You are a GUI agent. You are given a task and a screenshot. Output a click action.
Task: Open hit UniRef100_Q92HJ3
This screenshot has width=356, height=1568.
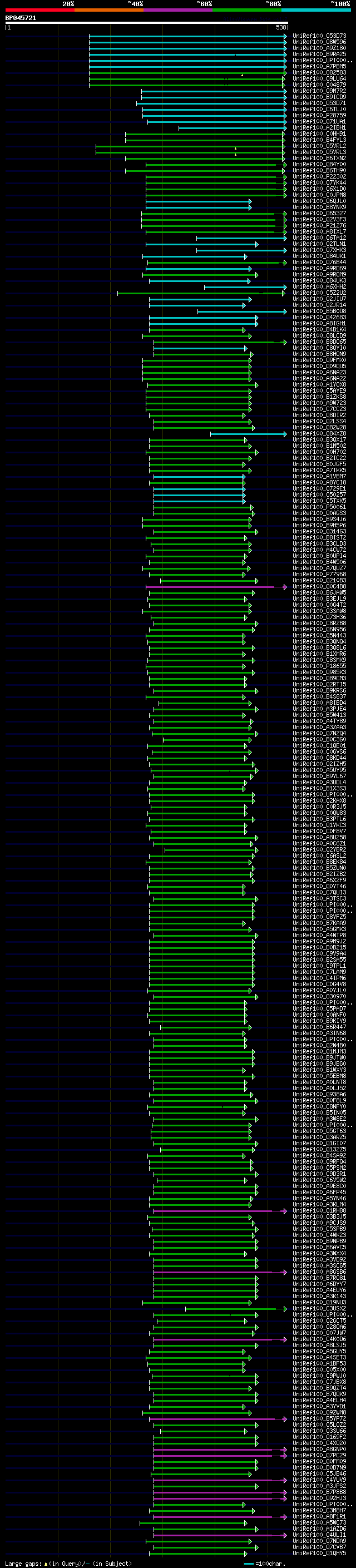(319, 1498)
